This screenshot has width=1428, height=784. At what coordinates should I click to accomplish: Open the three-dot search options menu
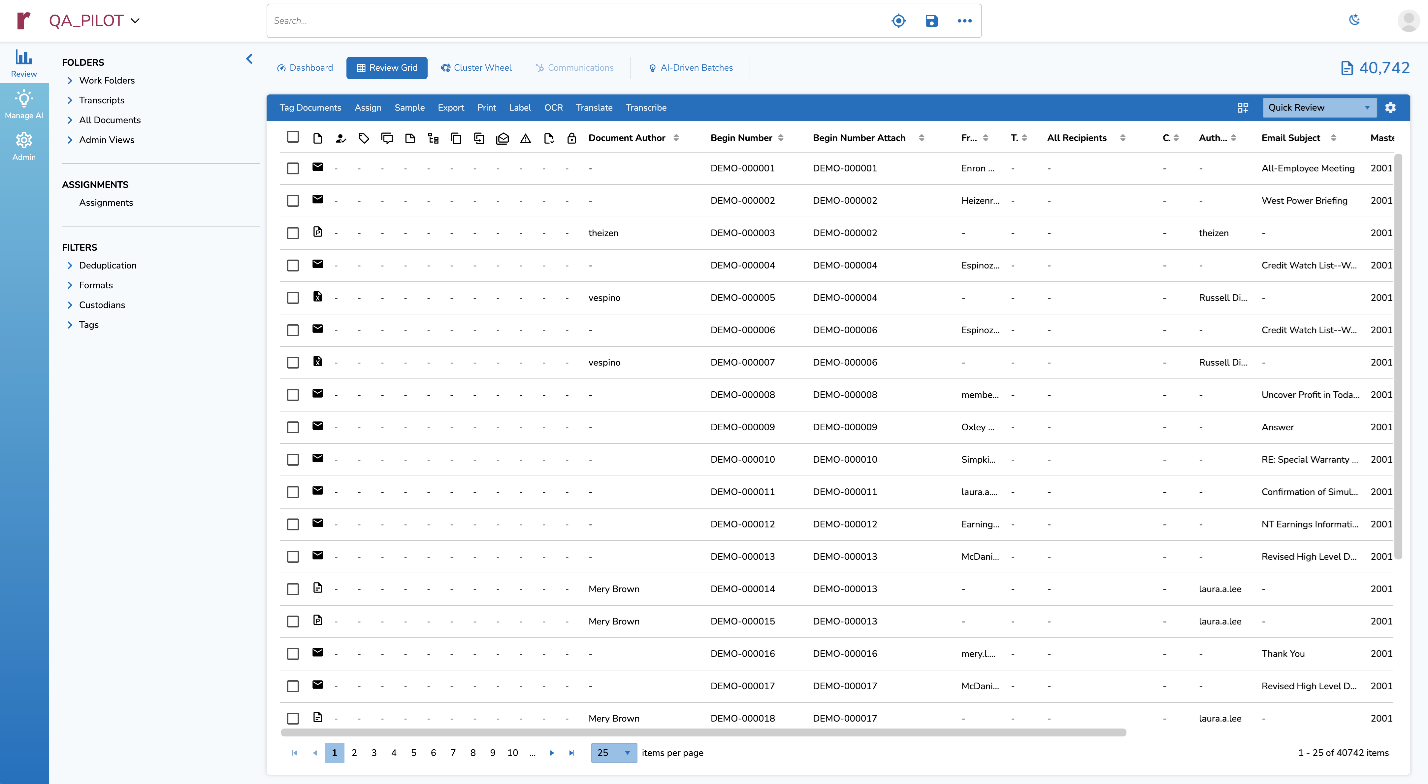pyautogui.click(x=965, y=20)
